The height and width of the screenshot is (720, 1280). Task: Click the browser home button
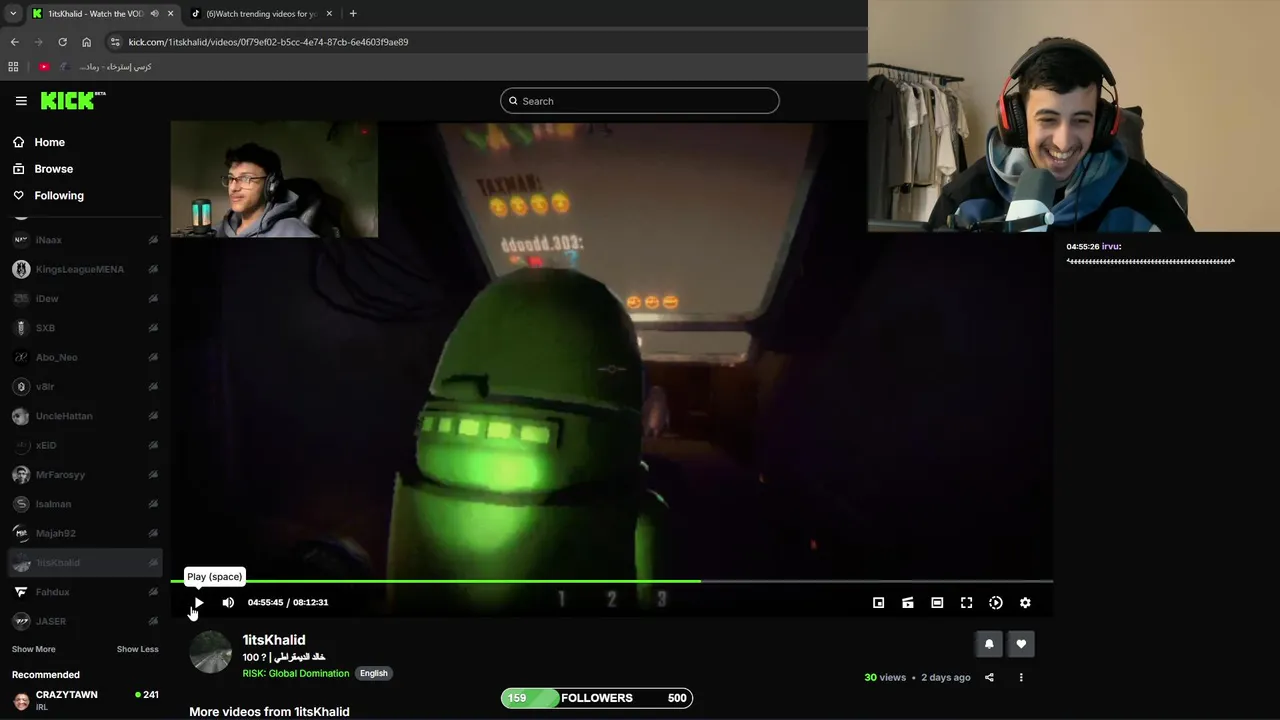tap(86, 42)
